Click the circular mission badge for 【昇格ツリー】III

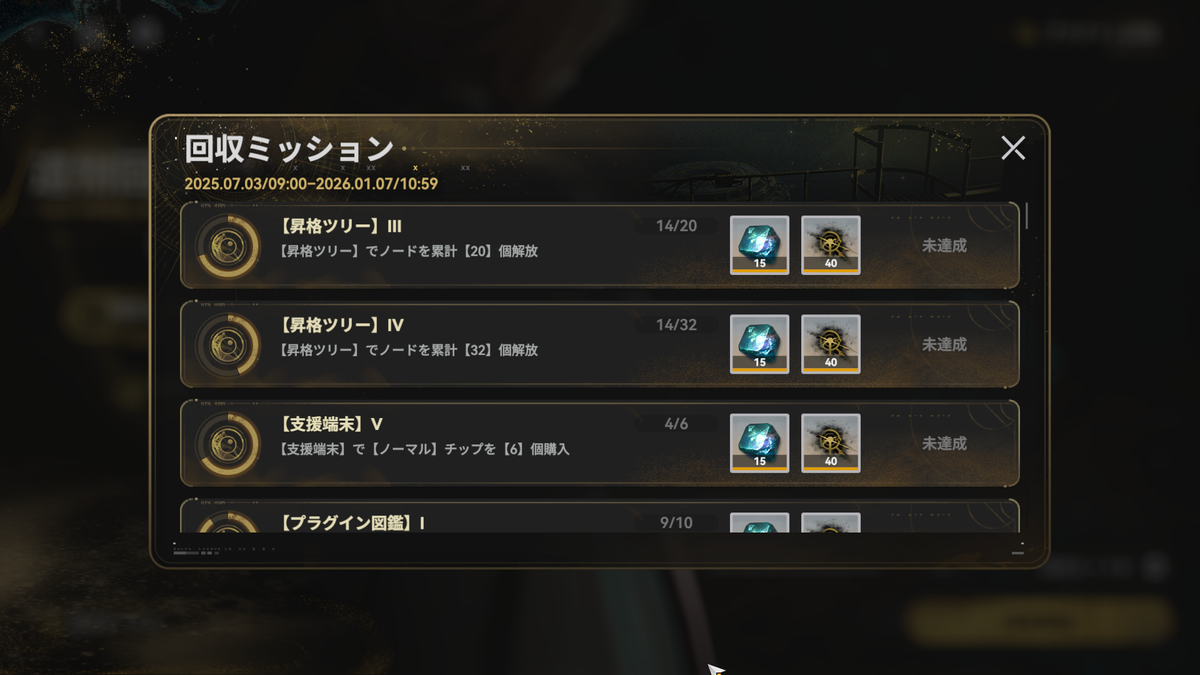227,245
